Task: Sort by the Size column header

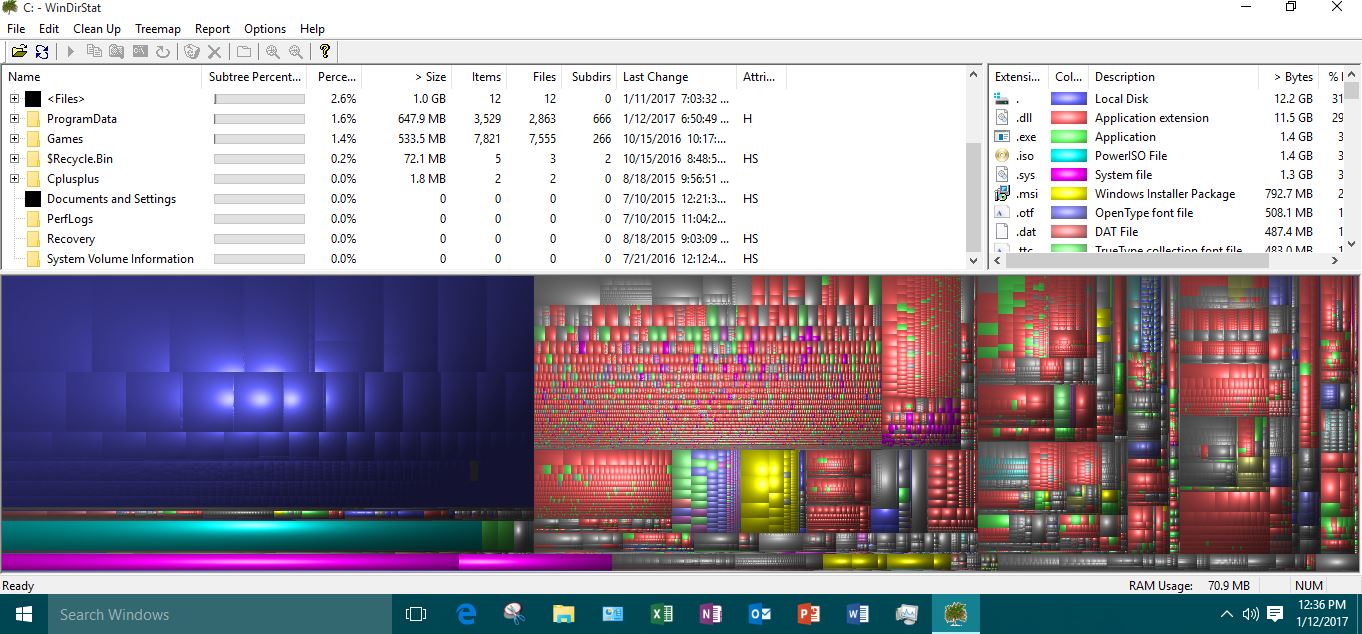Action: pos(406,77)
